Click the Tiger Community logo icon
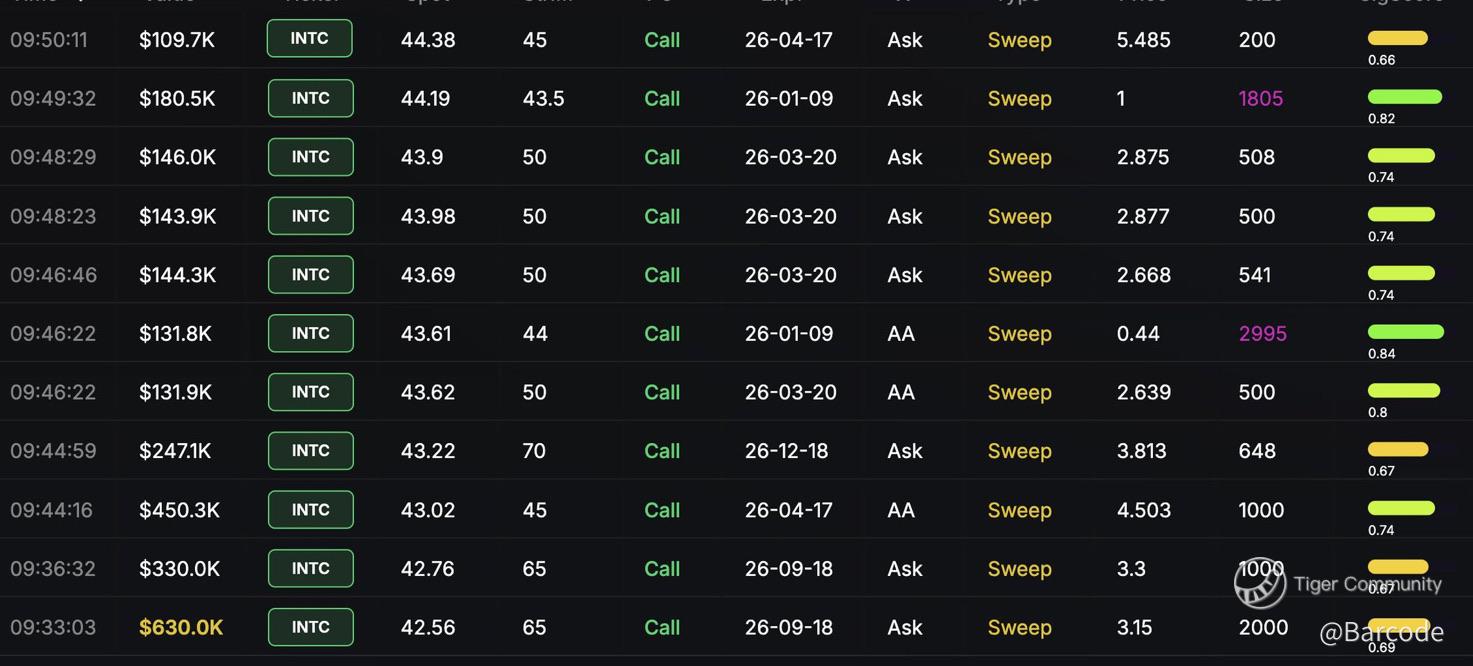The image size is (1473, 666). (1260, 584)
